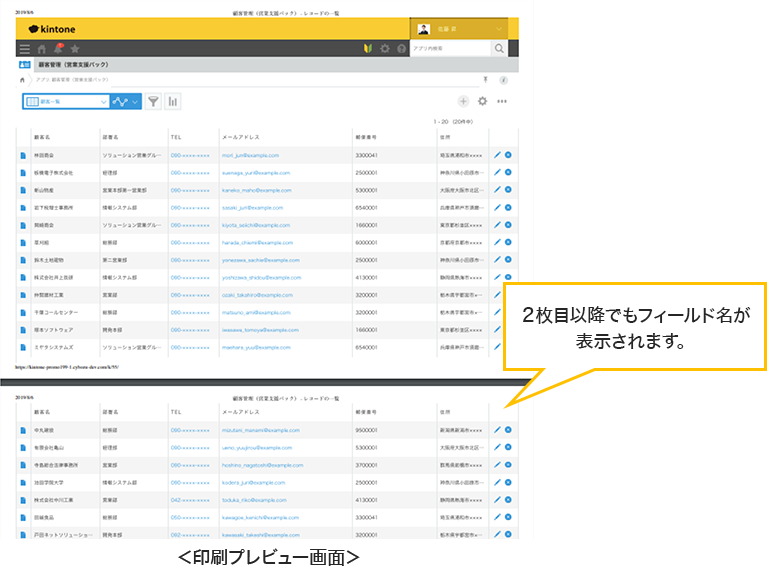Open notifications bell with red badge
Viewport: 767px width, 566px height.
coord(58,48)
